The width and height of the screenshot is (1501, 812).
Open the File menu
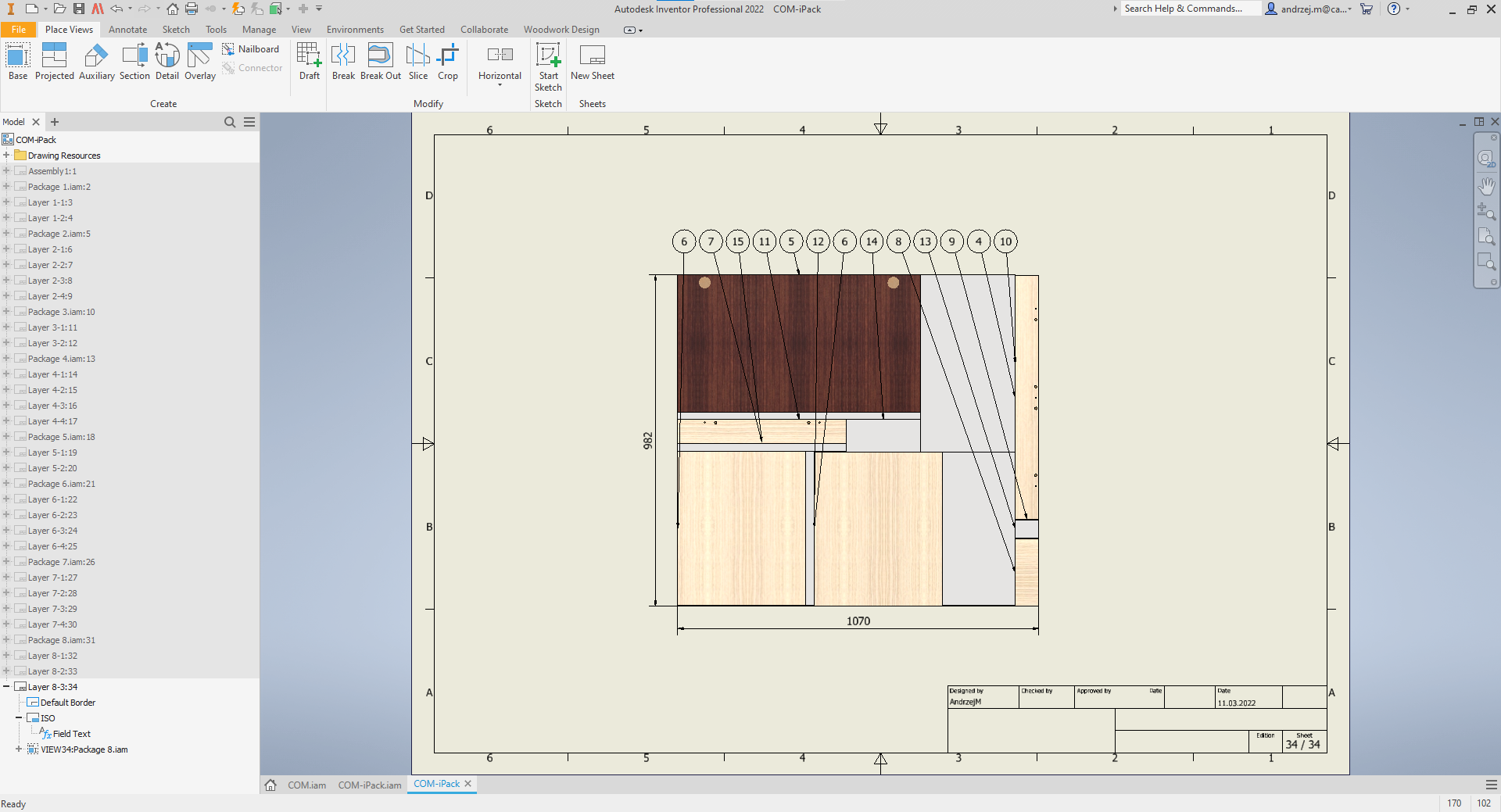[x=18, y=30]
